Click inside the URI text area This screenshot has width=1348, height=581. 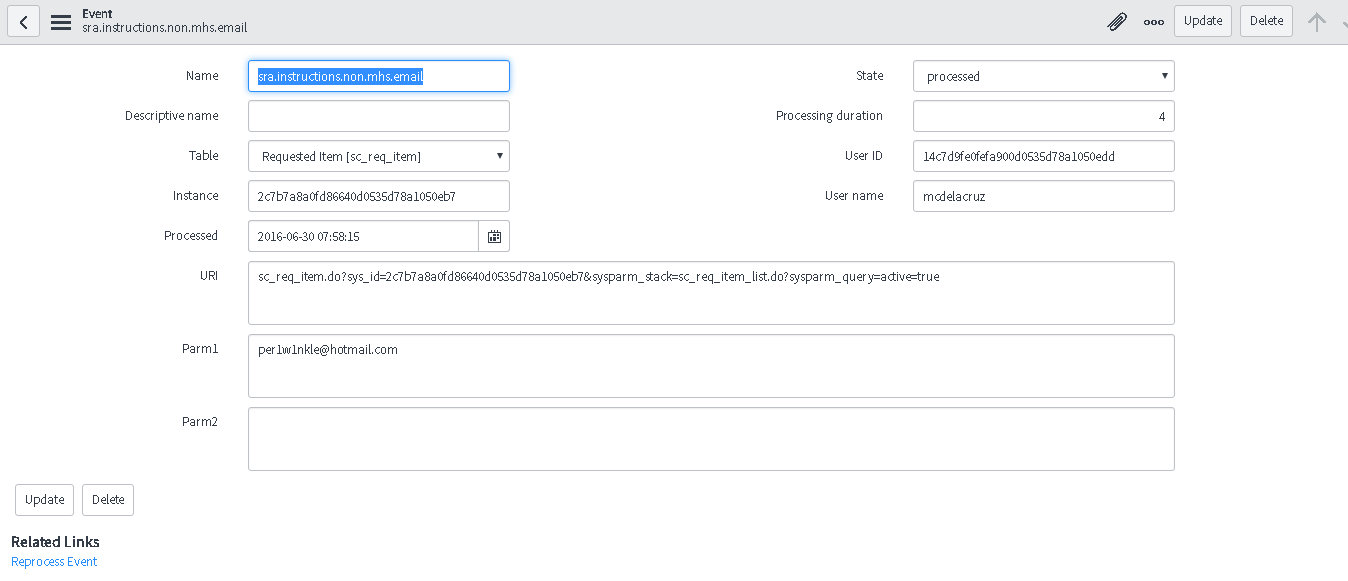(x=711, y=293)
